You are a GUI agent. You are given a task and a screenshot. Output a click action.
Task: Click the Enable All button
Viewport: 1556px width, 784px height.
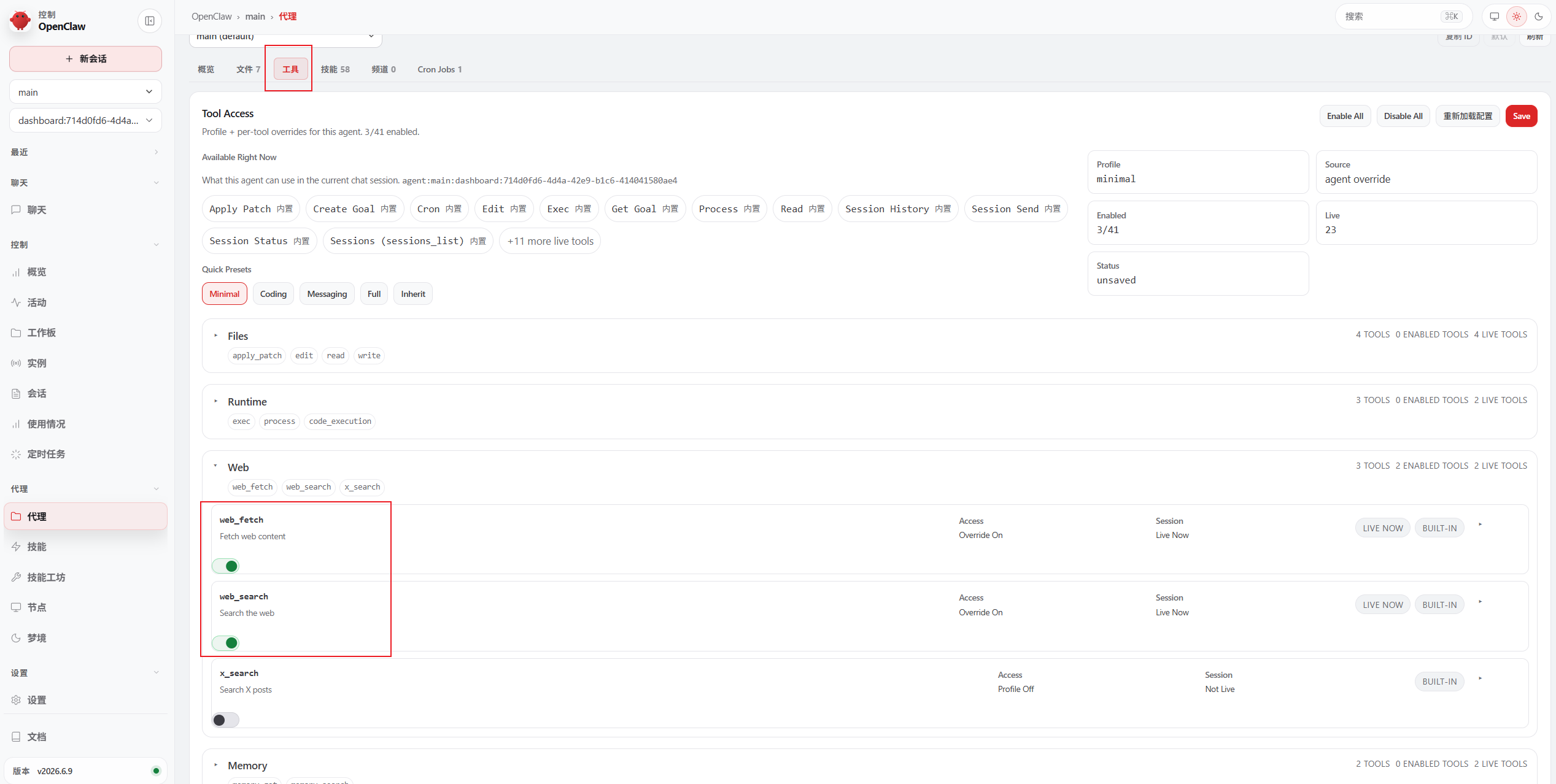1345,116
